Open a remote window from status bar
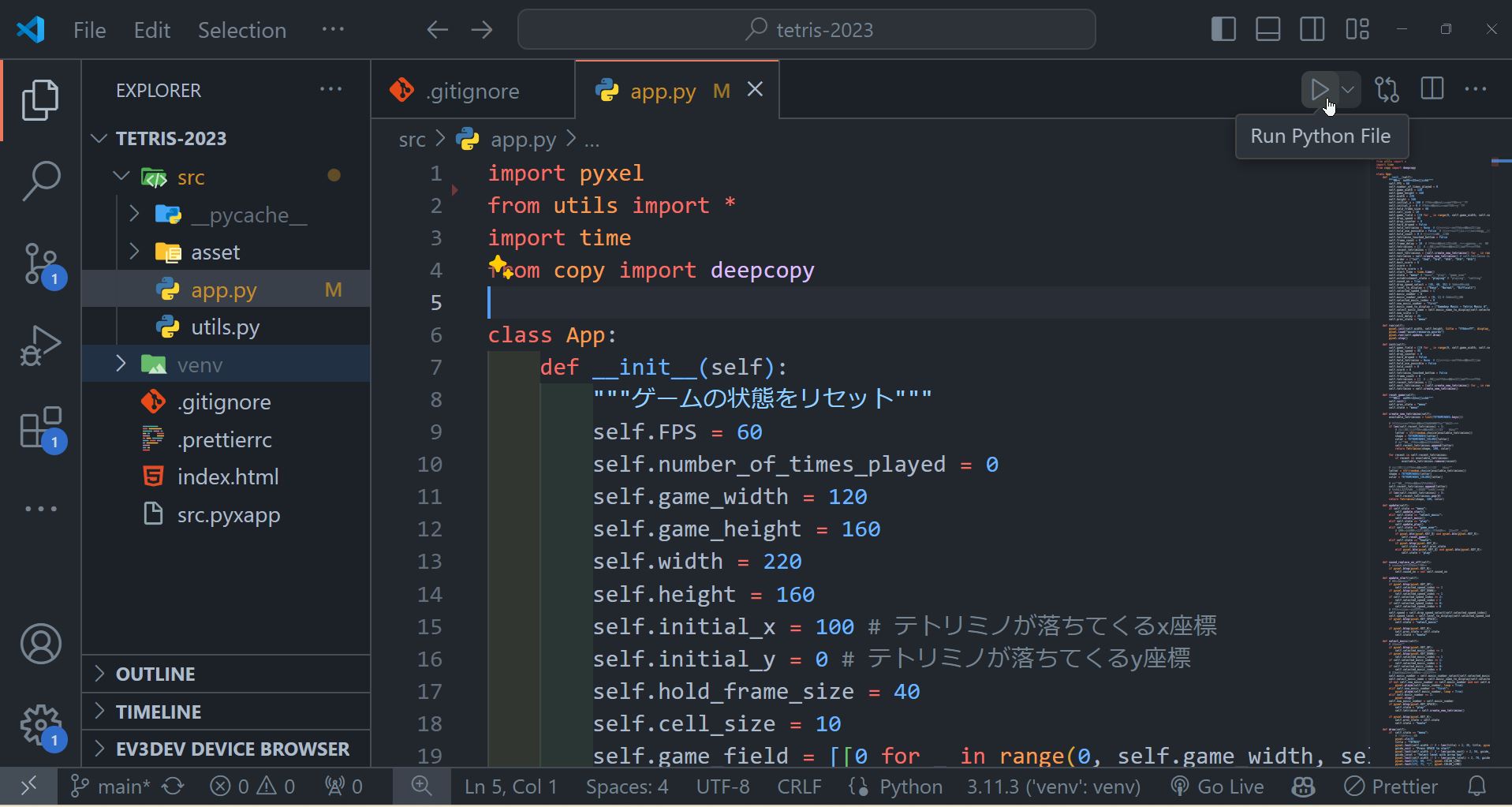 (x=28, y=786)
